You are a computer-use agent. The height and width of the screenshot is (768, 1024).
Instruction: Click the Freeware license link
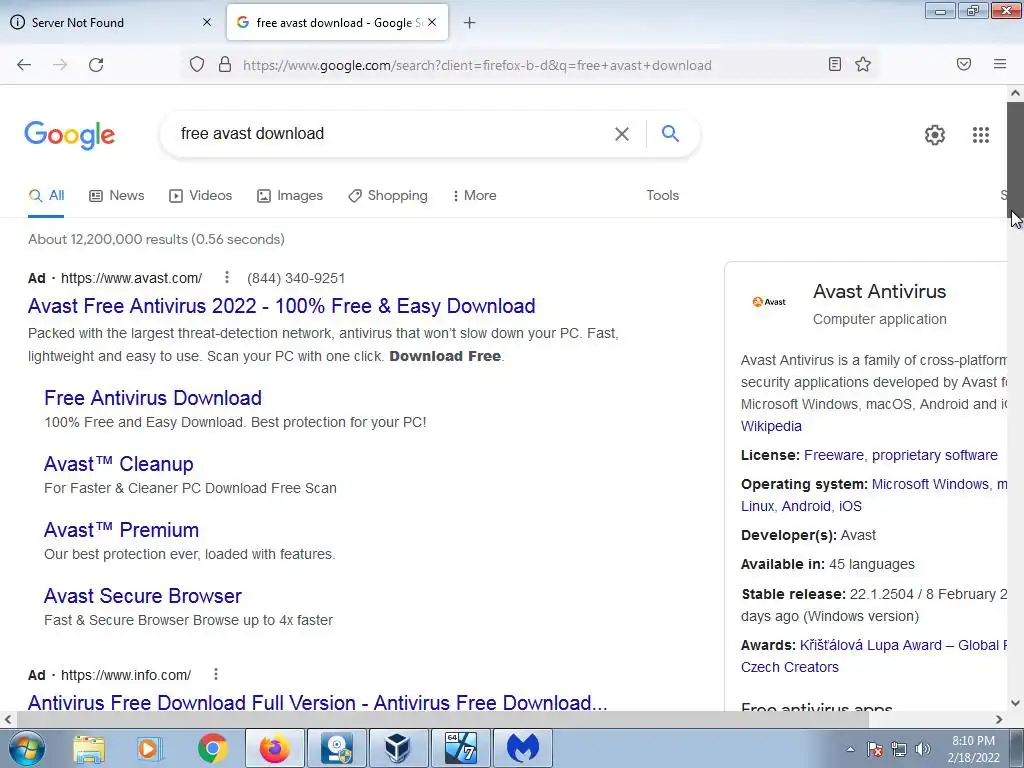click(833, 455)
